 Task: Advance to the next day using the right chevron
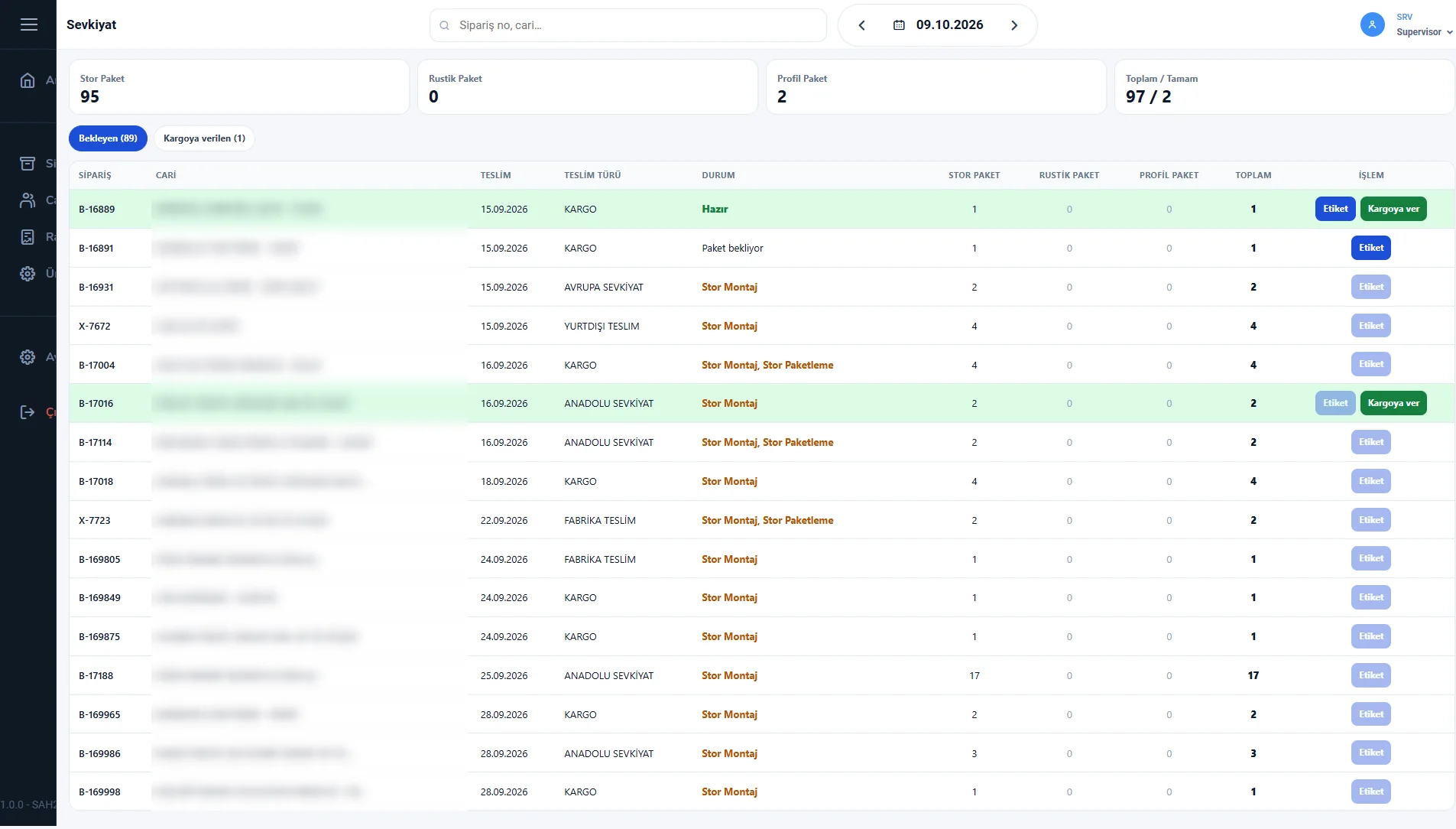tap(1014, 25)
